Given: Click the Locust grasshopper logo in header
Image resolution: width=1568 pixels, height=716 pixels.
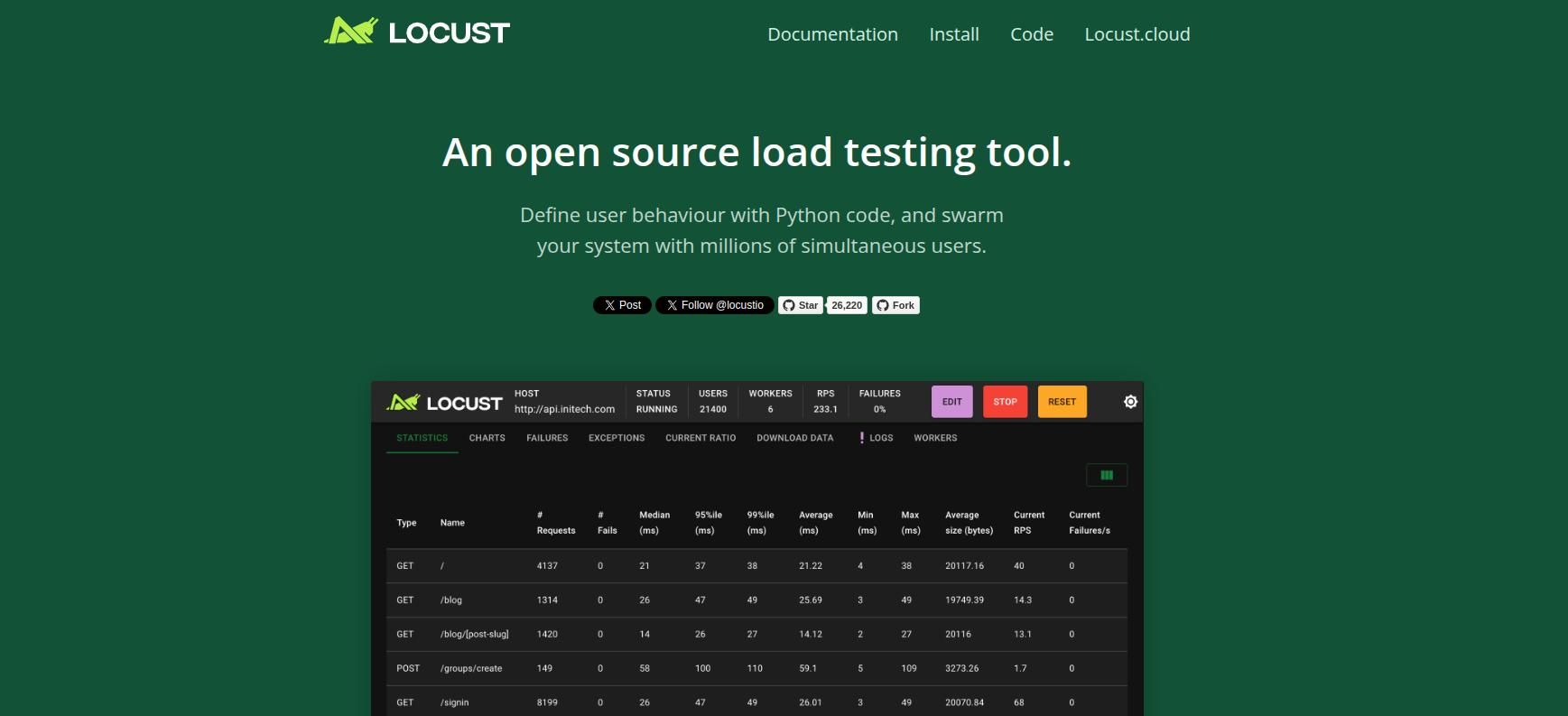Looking at the screenshot, I should click(350, 32).
